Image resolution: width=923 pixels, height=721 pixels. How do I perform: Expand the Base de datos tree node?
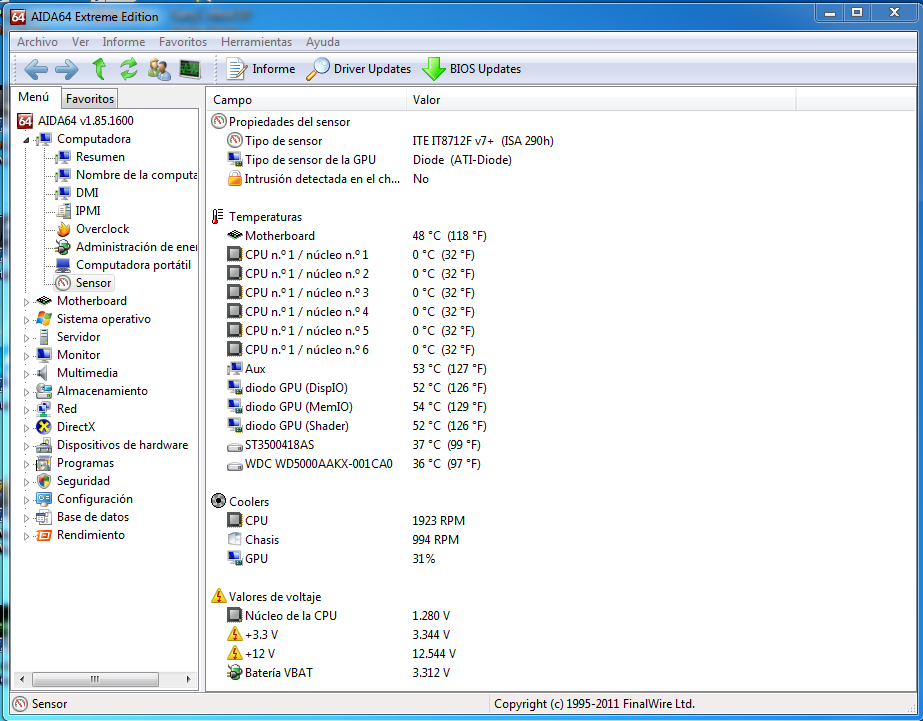26,519
